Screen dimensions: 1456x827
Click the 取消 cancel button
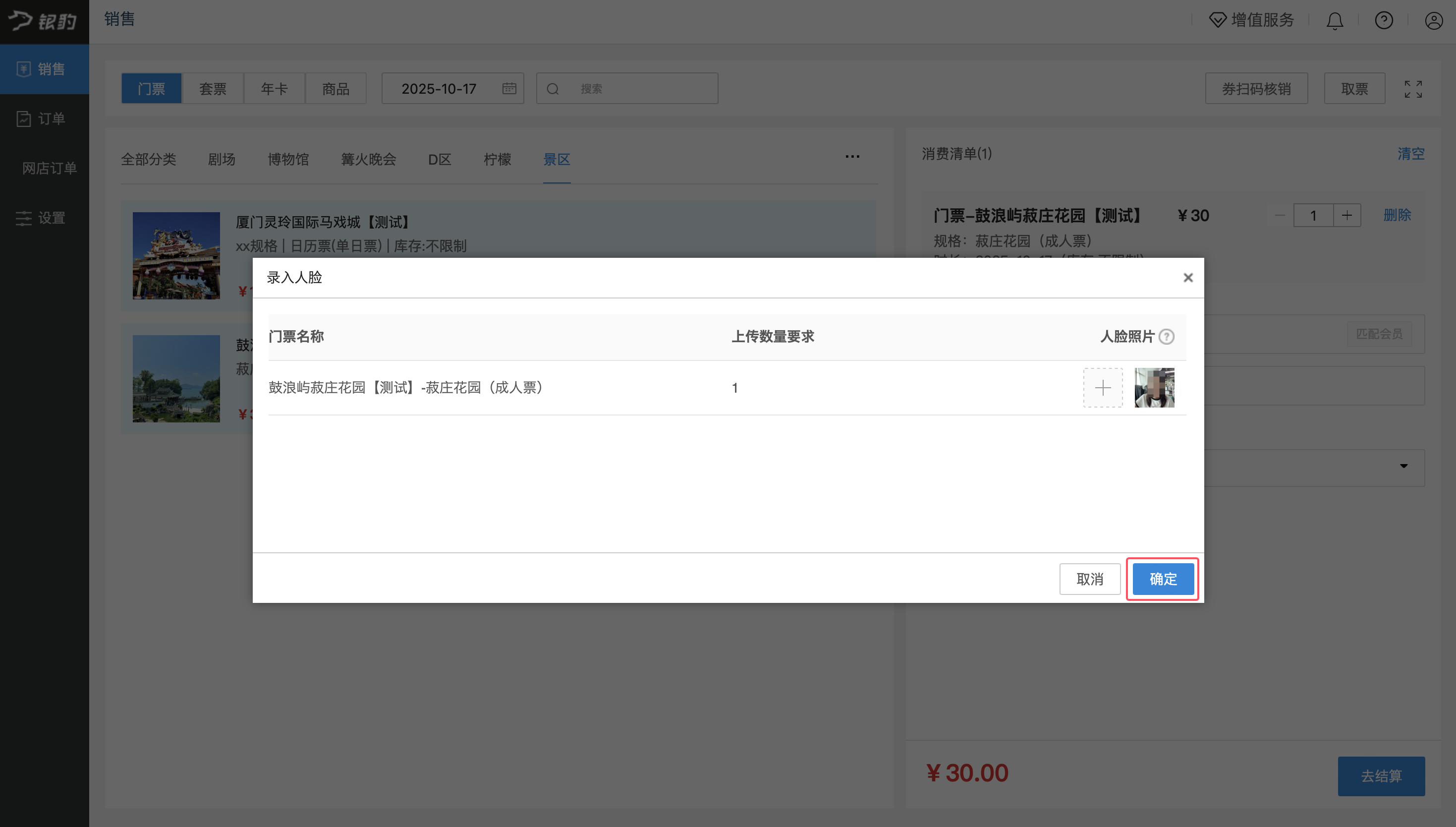pos(1089,579)
